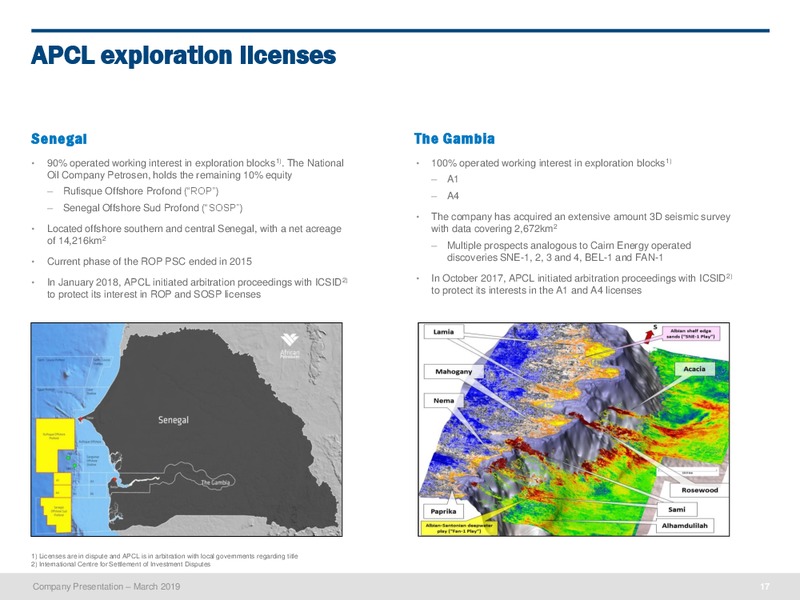Select 'The Gambia' section heading
800x600 pixels.
tap(454, 139)
